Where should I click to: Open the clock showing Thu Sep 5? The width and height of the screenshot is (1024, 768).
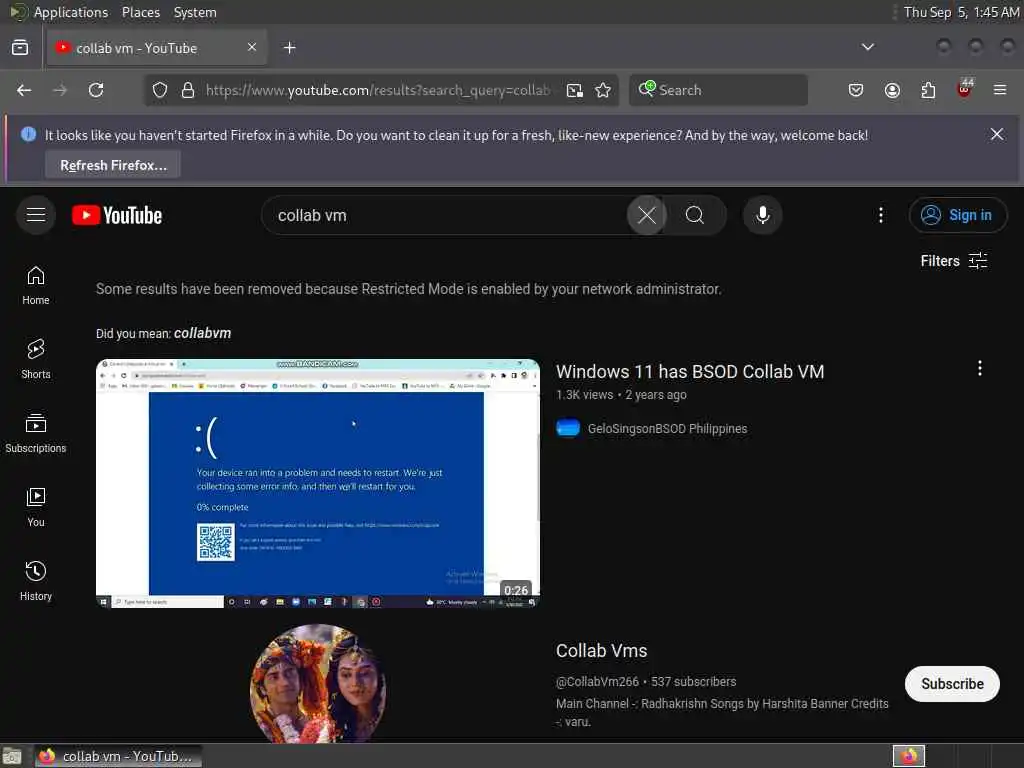pyautogui.click(x=961, y=12)
